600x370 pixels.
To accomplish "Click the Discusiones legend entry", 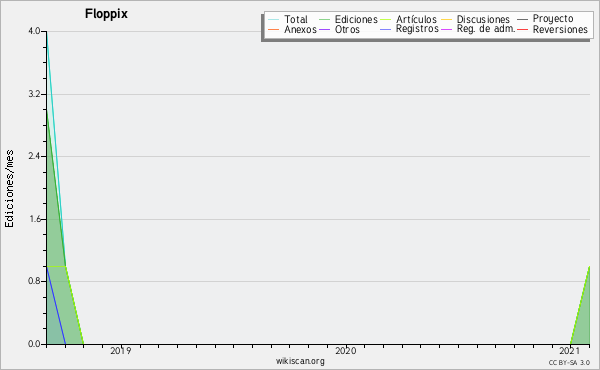I will point(483,20).
